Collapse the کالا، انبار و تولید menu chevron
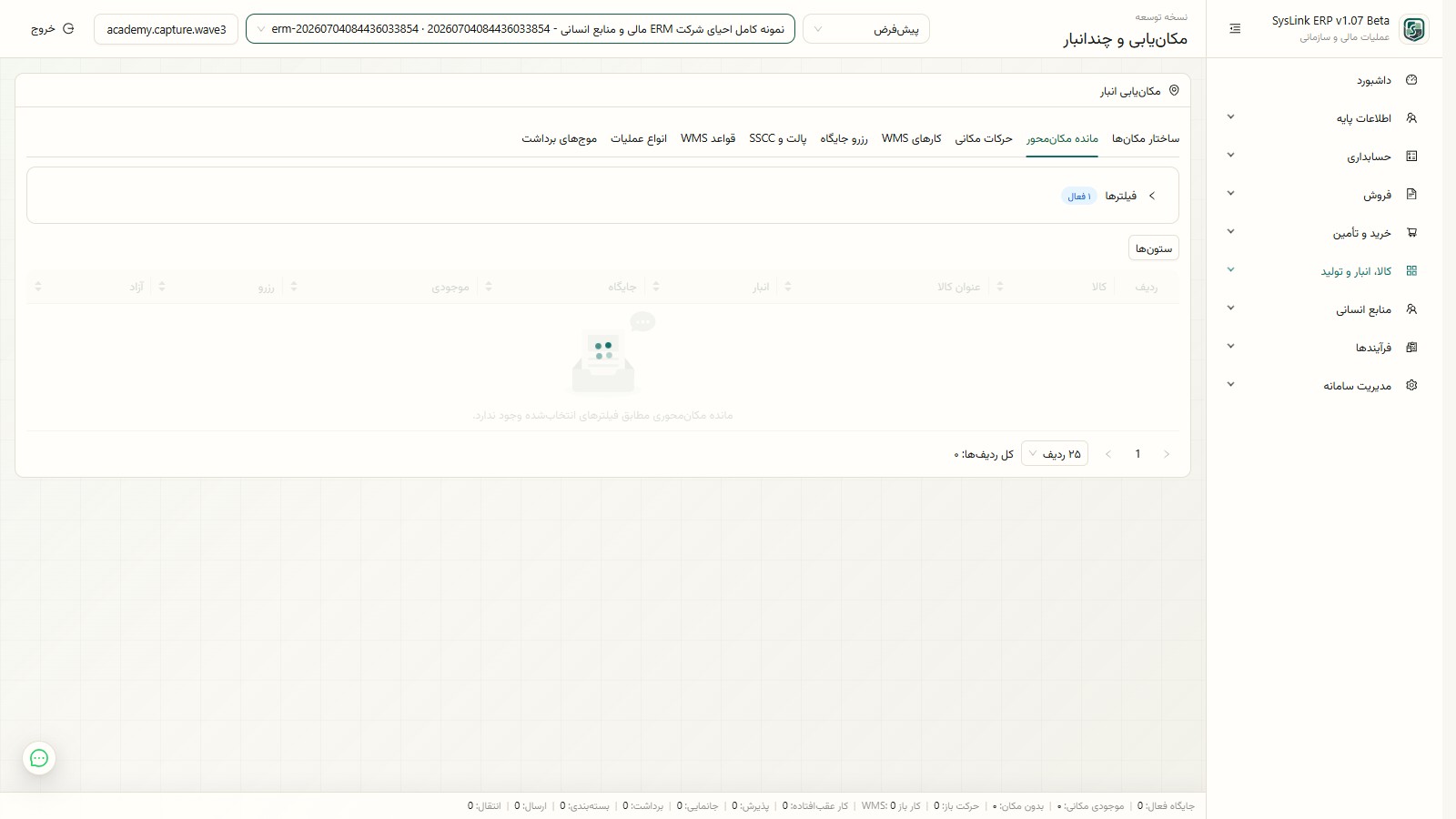Viewport: 1456px width, 819px height. [1230, 270]
